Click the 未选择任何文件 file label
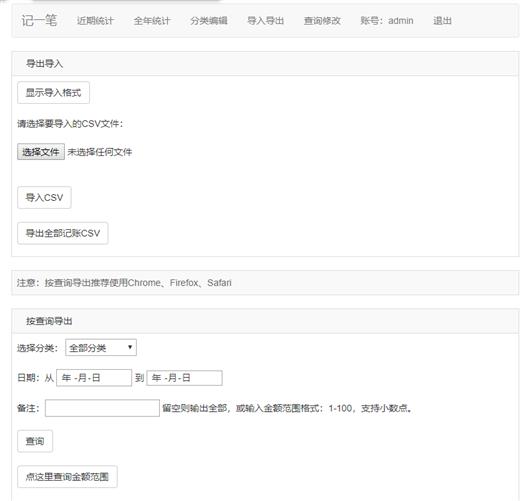This screenshot has width=525, height=501. pyautogui.click(x=100, y=152)
